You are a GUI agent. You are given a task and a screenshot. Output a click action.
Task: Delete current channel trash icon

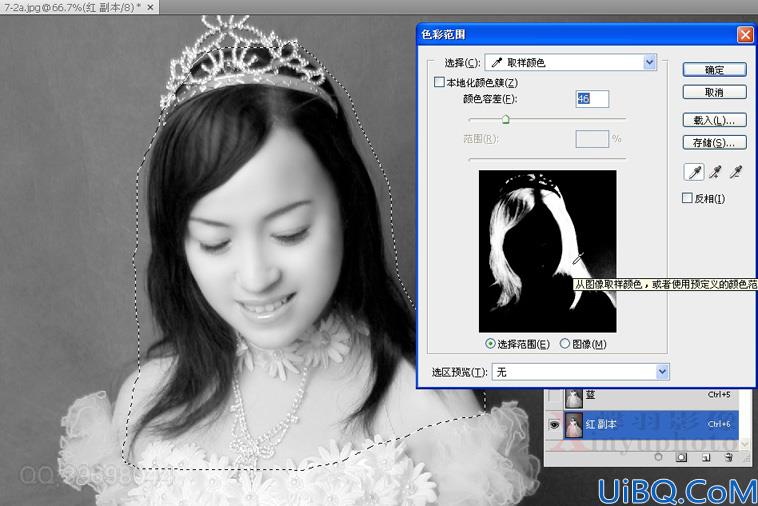(729, 457)
